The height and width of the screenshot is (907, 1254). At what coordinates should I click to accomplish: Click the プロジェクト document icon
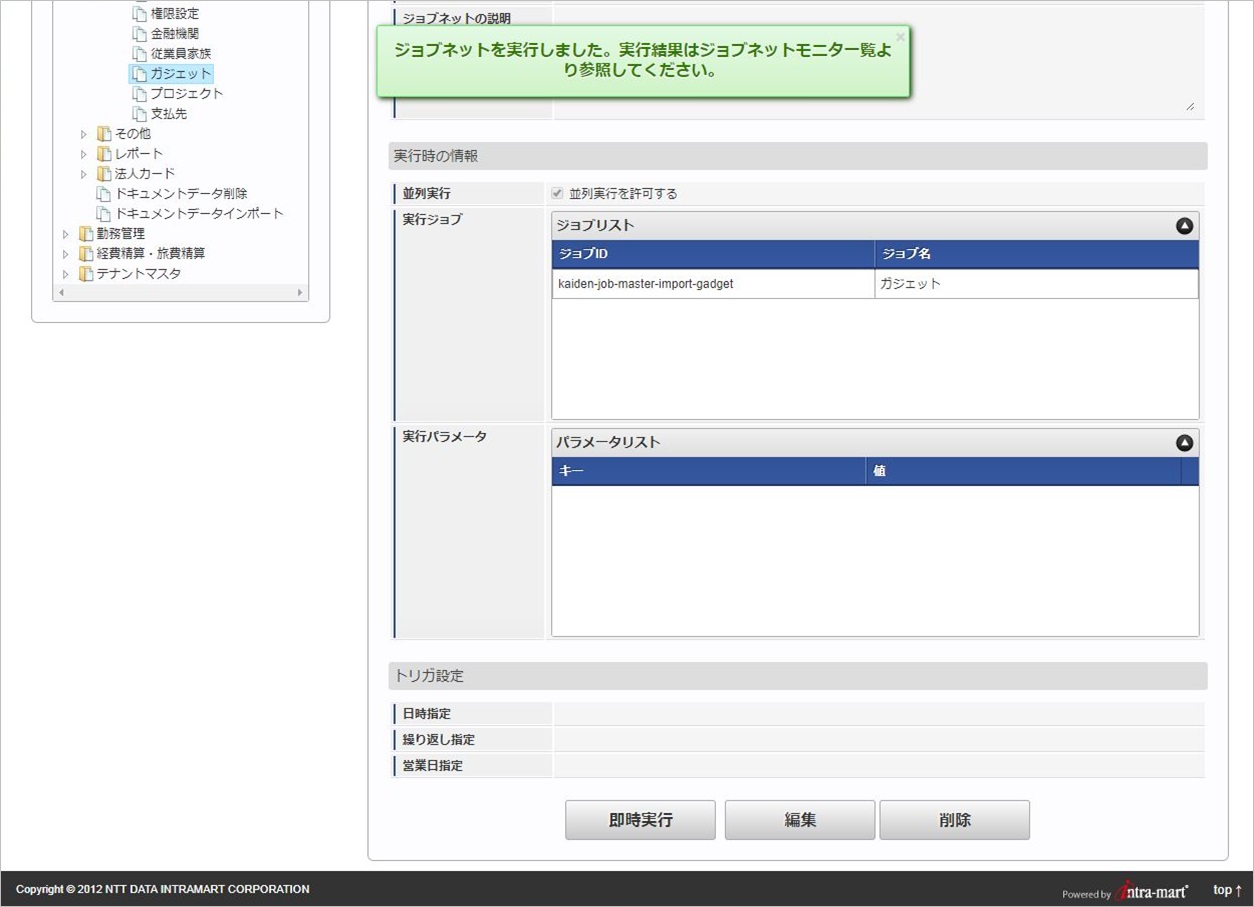(139, 94)
